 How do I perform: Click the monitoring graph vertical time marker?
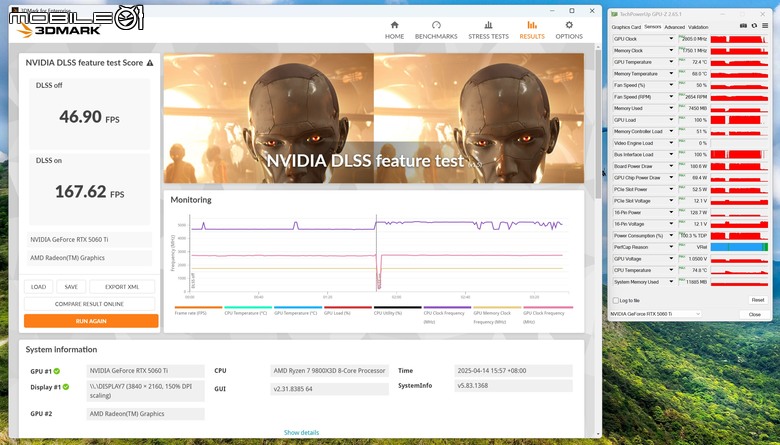(377, 253)
